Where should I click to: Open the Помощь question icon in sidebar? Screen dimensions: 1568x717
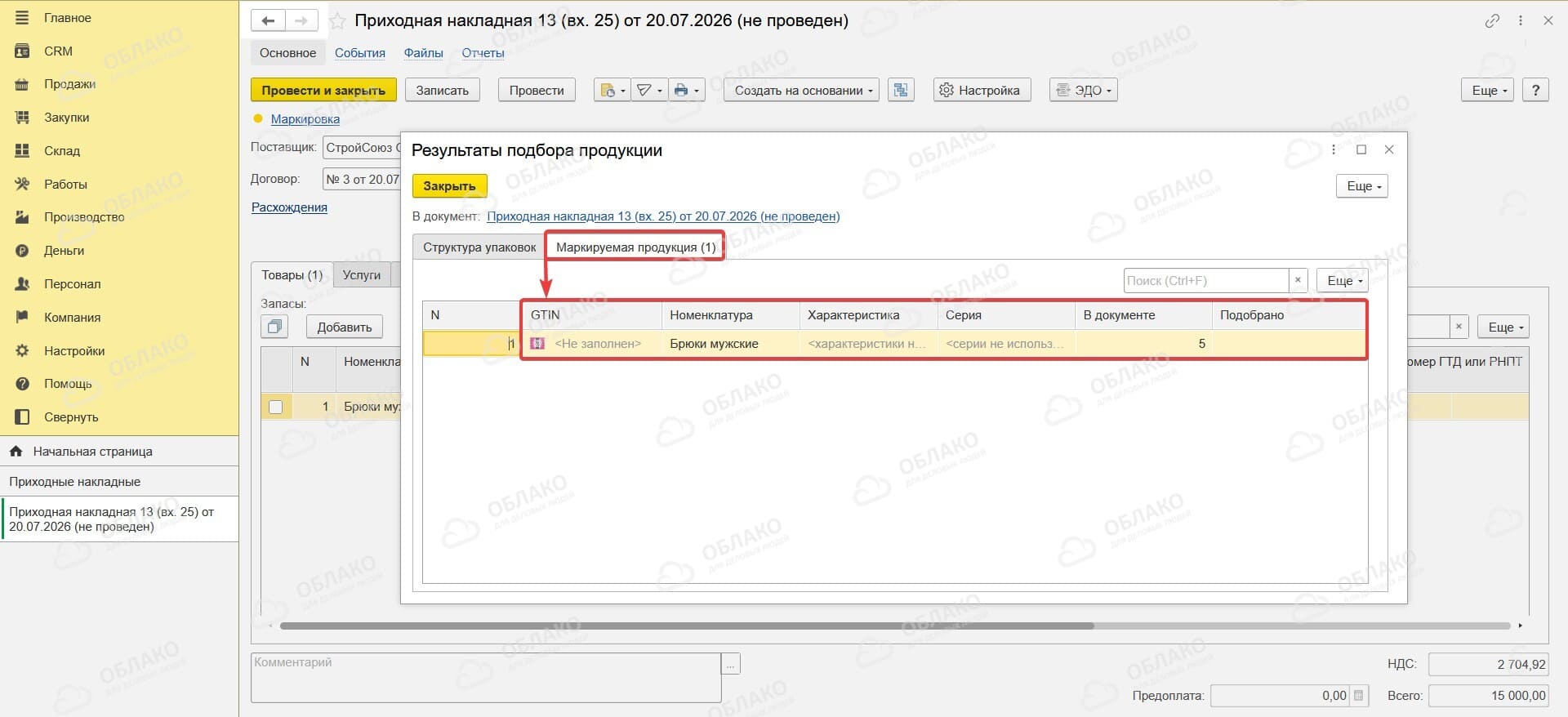click(x=22, y=384)
